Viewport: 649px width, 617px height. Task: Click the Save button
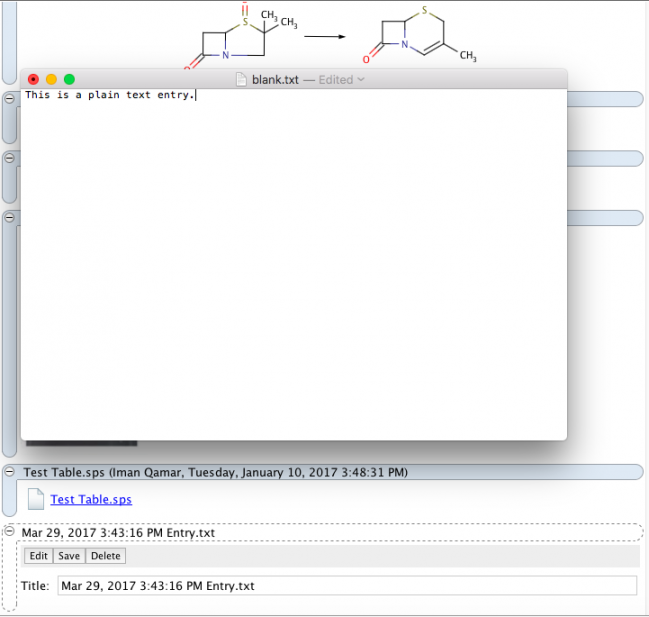pyautogui.click(x=69, y=556)
